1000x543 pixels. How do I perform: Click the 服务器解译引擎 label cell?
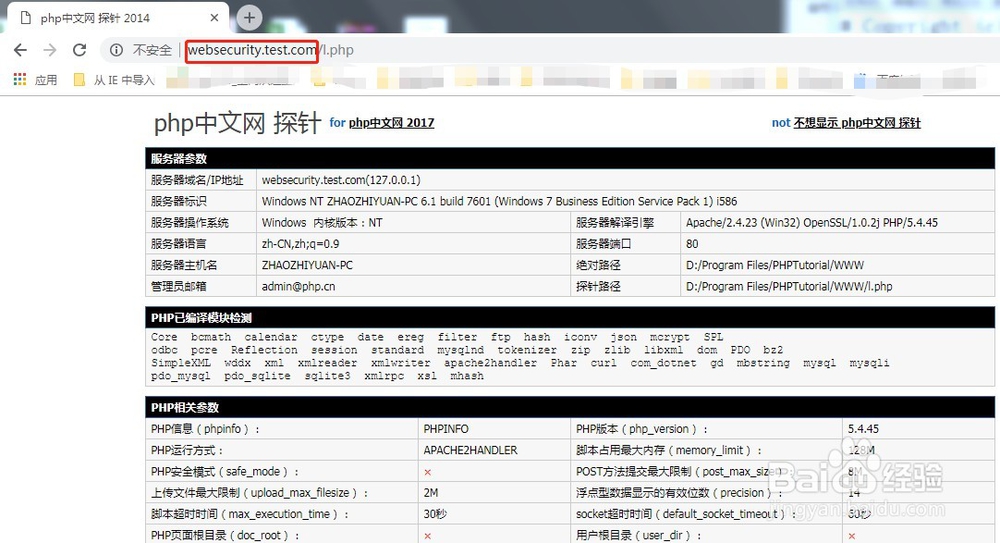625,223
